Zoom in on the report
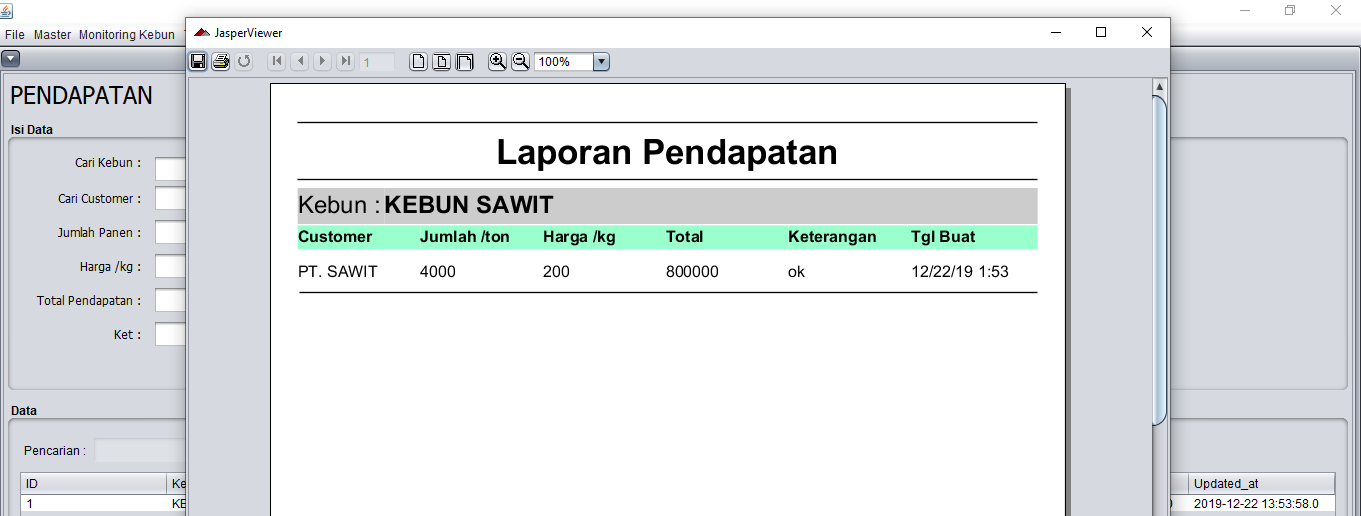Screen dimensions: 1361x516 coord(497,62)
